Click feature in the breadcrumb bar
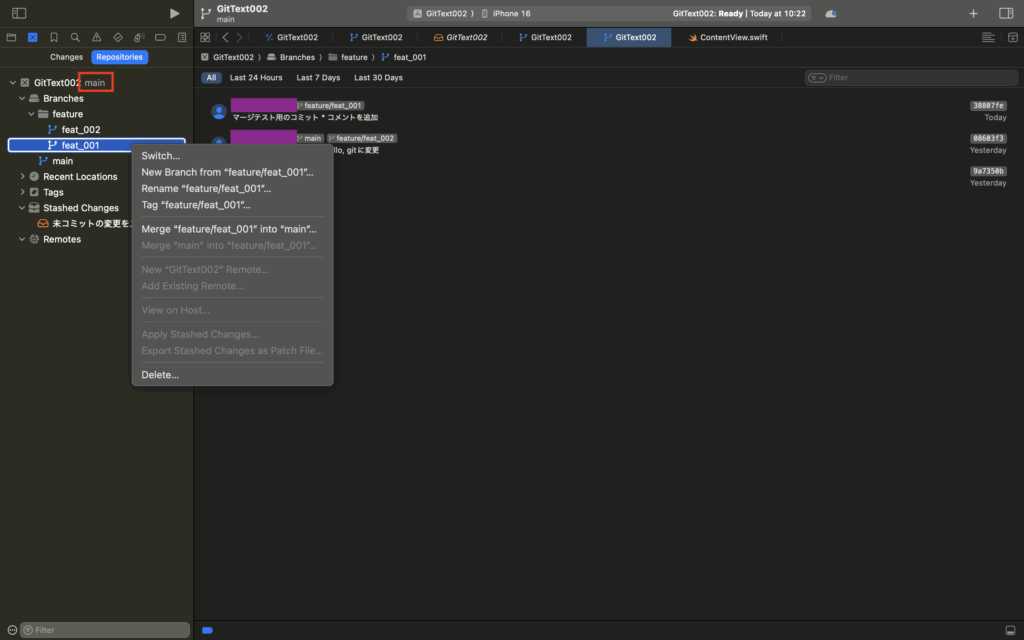1024x640 pixels. click(348, 57)
